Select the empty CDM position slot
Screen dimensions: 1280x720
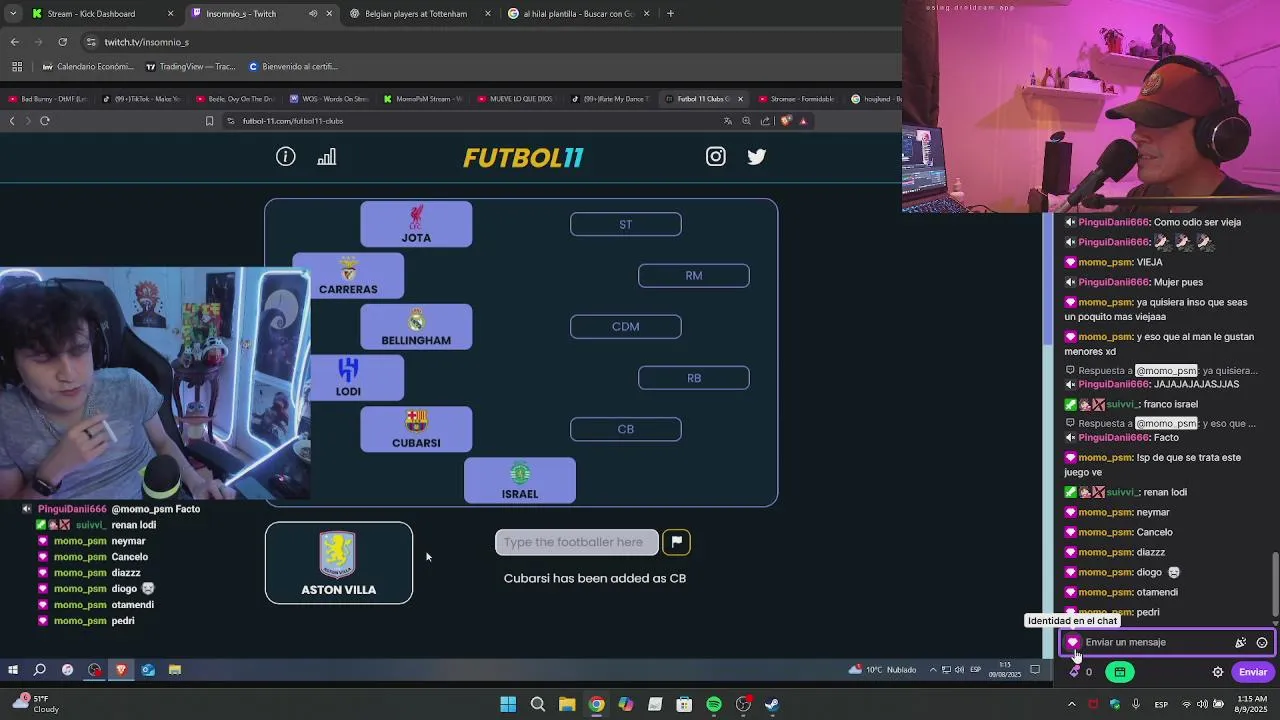[626, 327]
